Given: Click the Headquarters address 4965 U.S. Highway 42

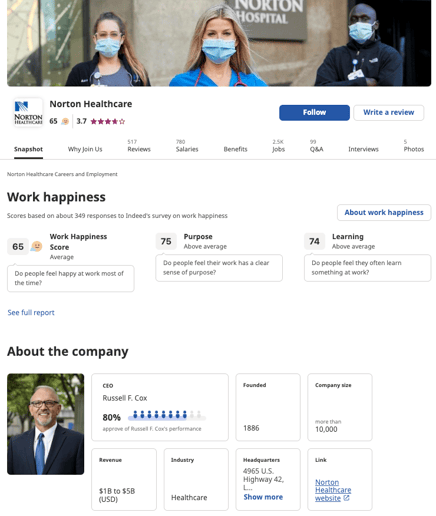Looking at the screenshot, I should [263, 479].
